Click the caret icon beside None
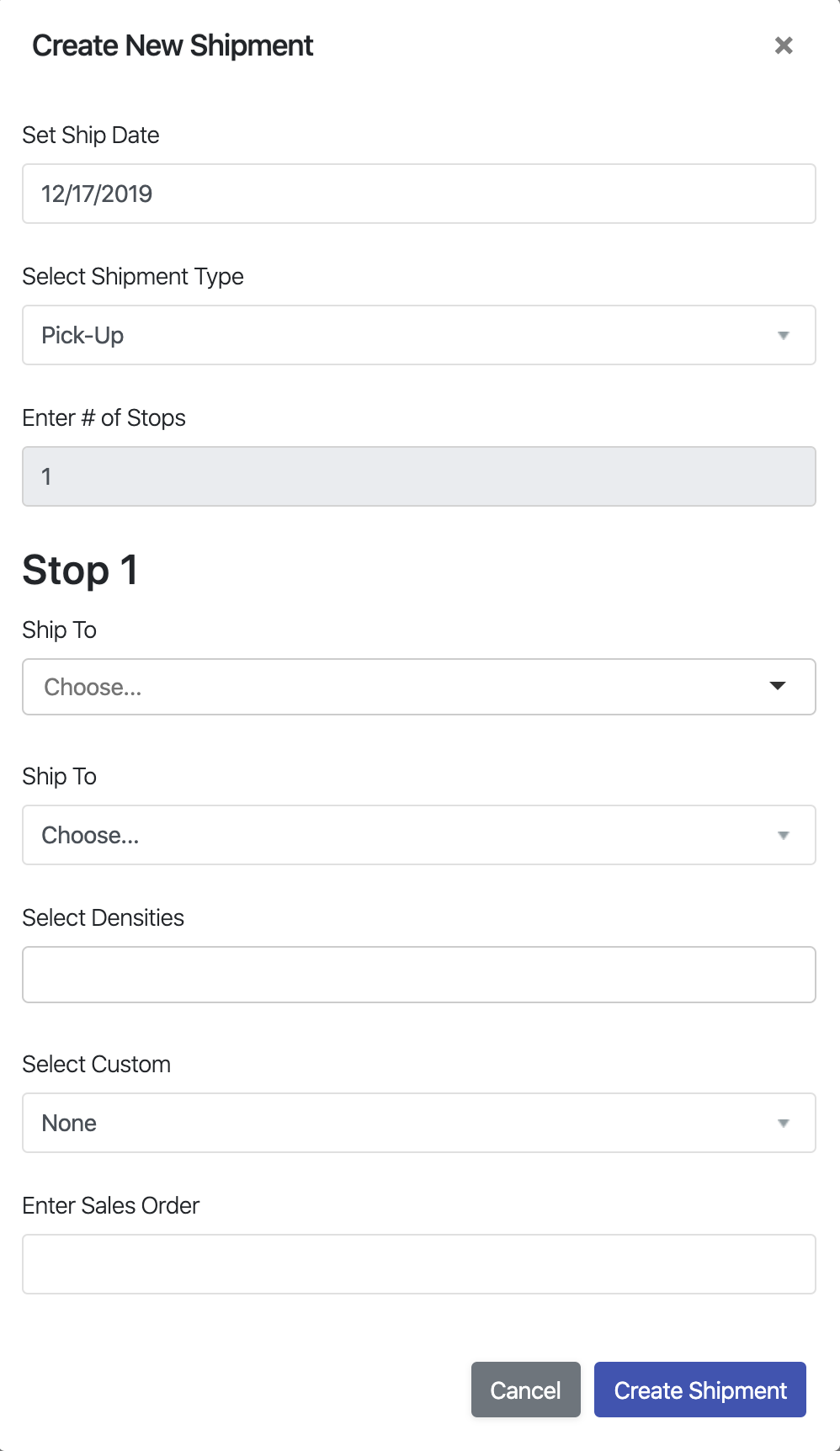 tap(784, 1123)
